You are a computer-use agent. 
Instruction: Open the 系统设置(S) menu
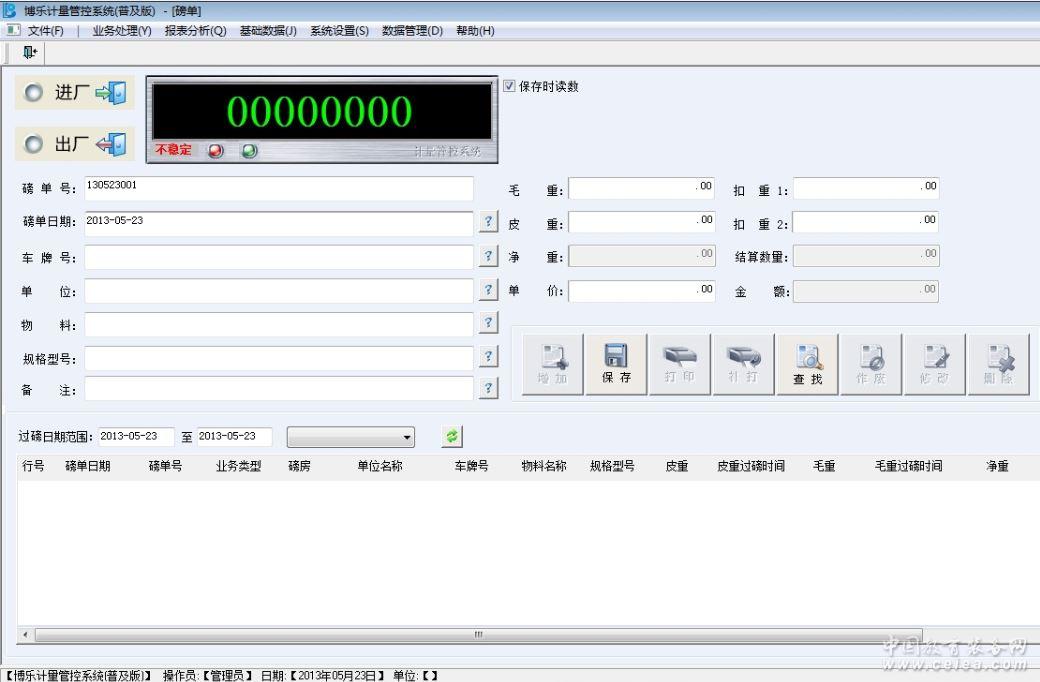(x=339, y=31)
